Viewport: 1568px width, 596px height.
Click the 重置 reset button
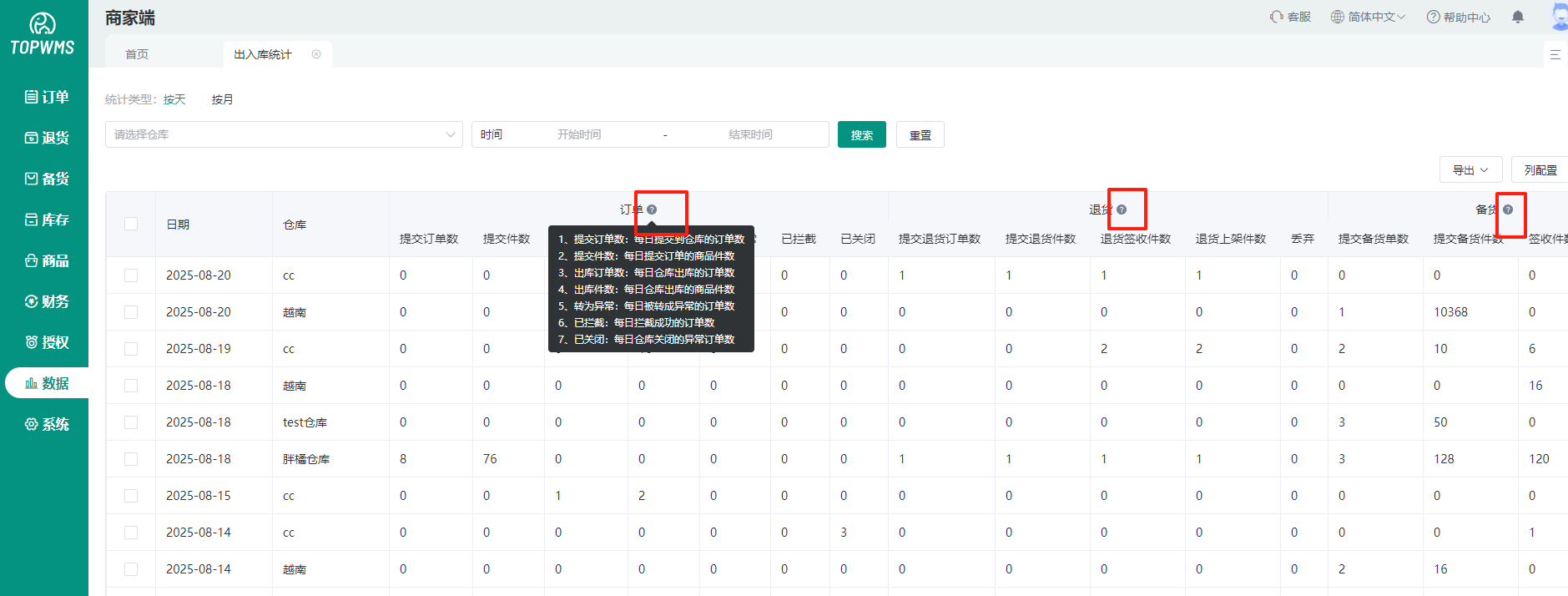[x=920, y=134]
